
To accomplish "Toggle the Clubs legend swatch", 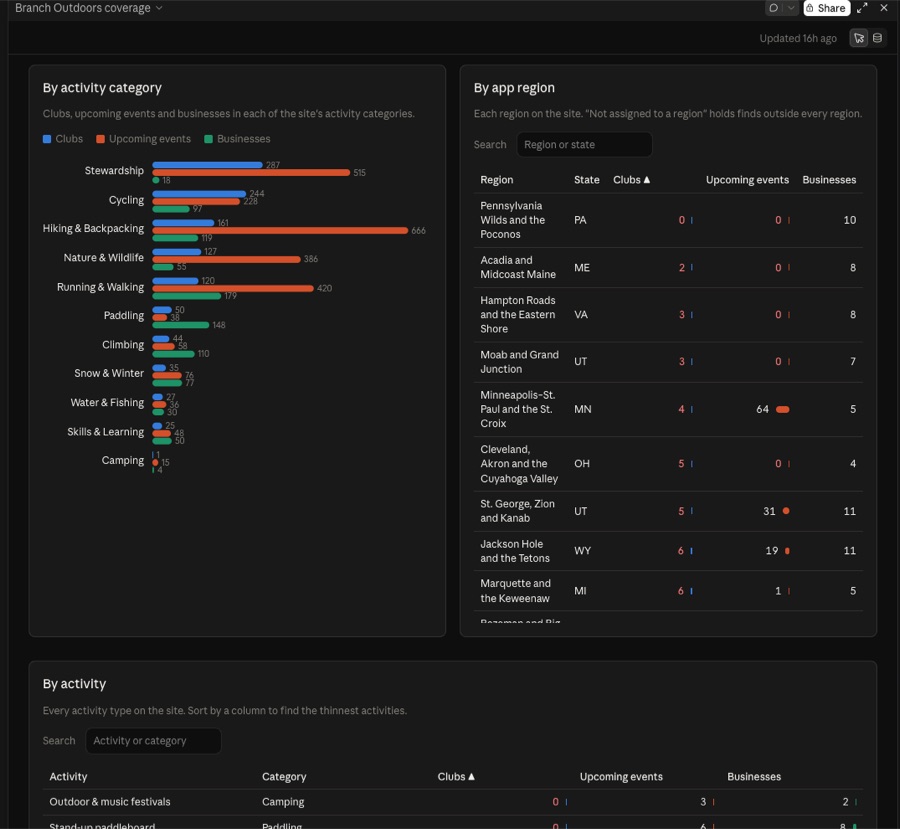I will [47, 139].
